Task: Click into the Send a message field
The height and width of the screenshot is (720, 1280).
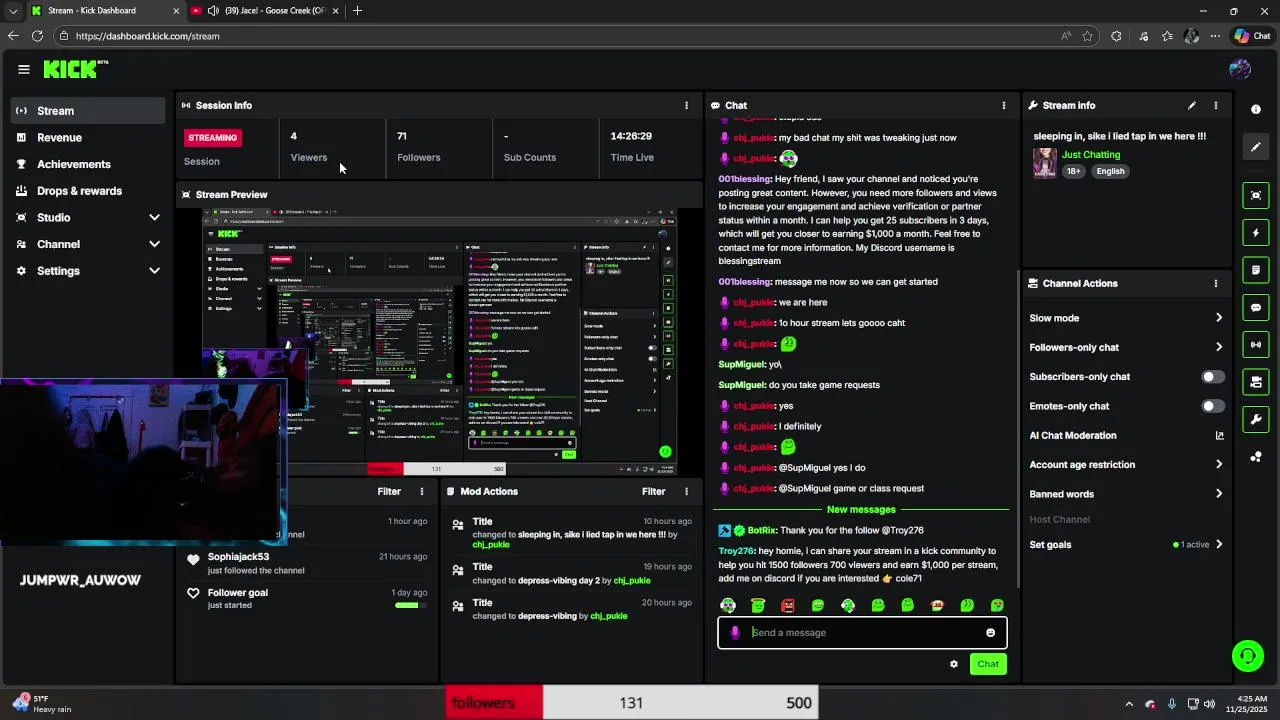Action: pyautogui.click(x=862, y=632)
